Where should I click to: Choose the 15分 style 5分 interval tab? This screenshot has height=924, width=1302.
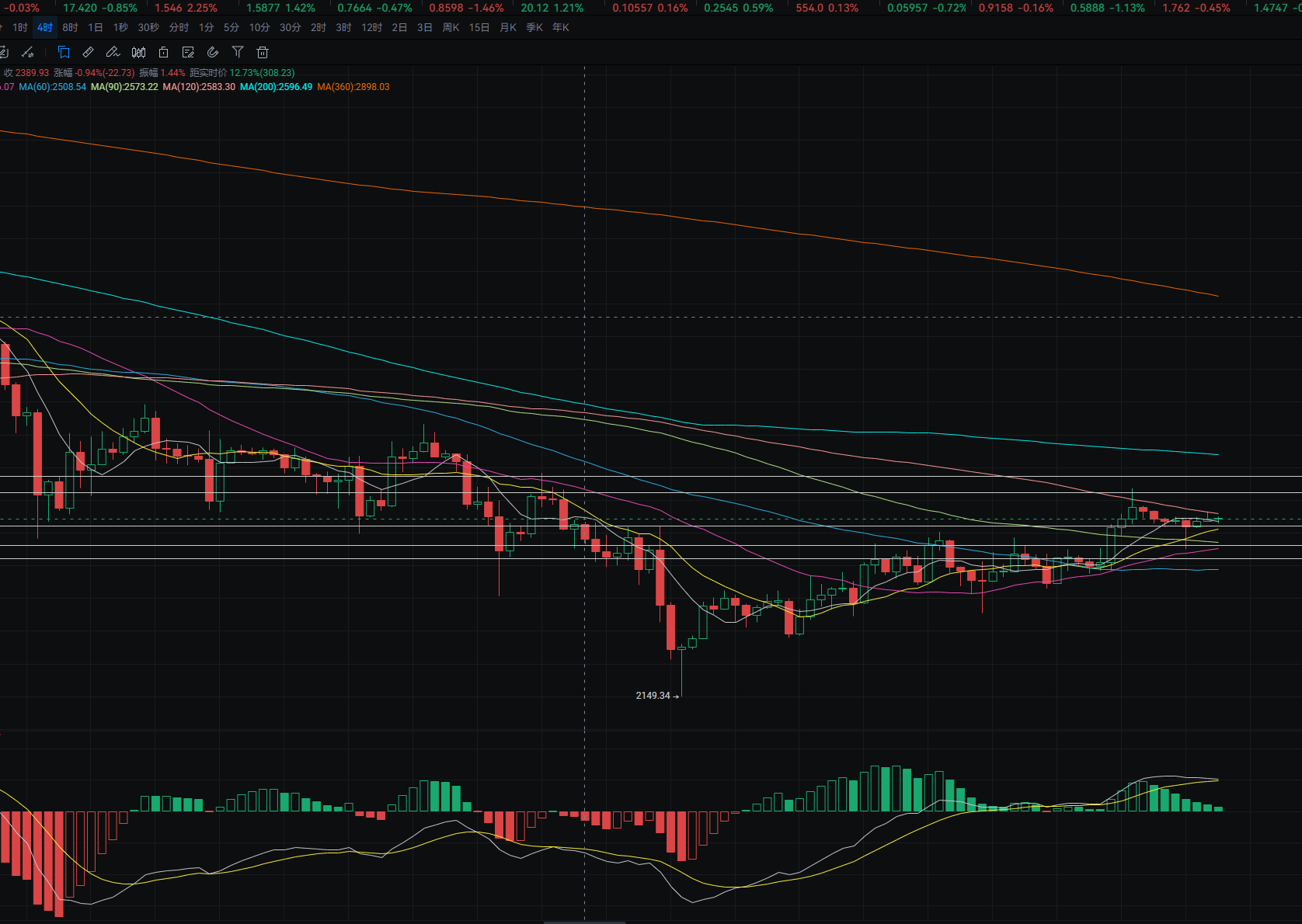pyautogui.click(x=232, y=27)
